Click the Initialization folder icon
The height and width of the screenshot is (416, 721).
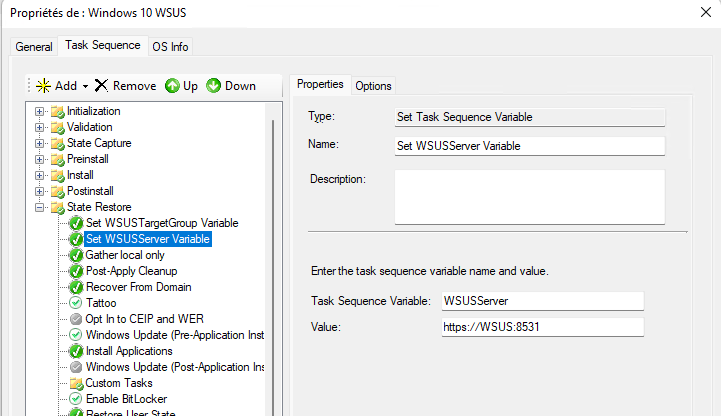(x=57, y=112)
